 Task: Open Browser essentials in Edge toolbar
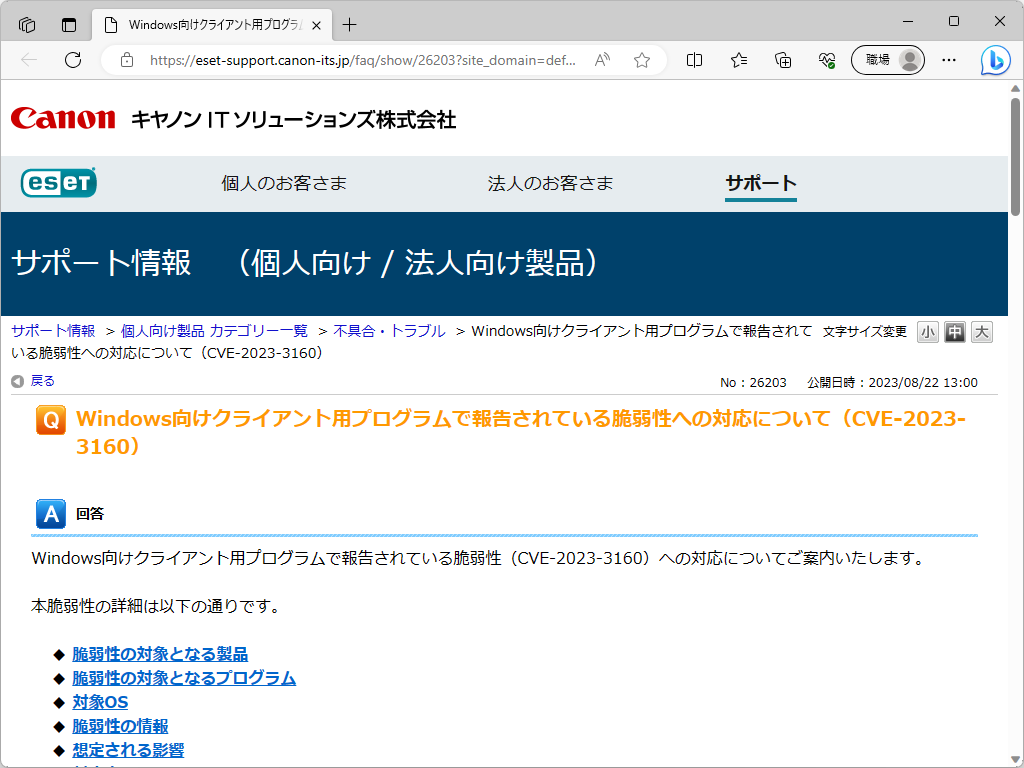coord(826,60)
